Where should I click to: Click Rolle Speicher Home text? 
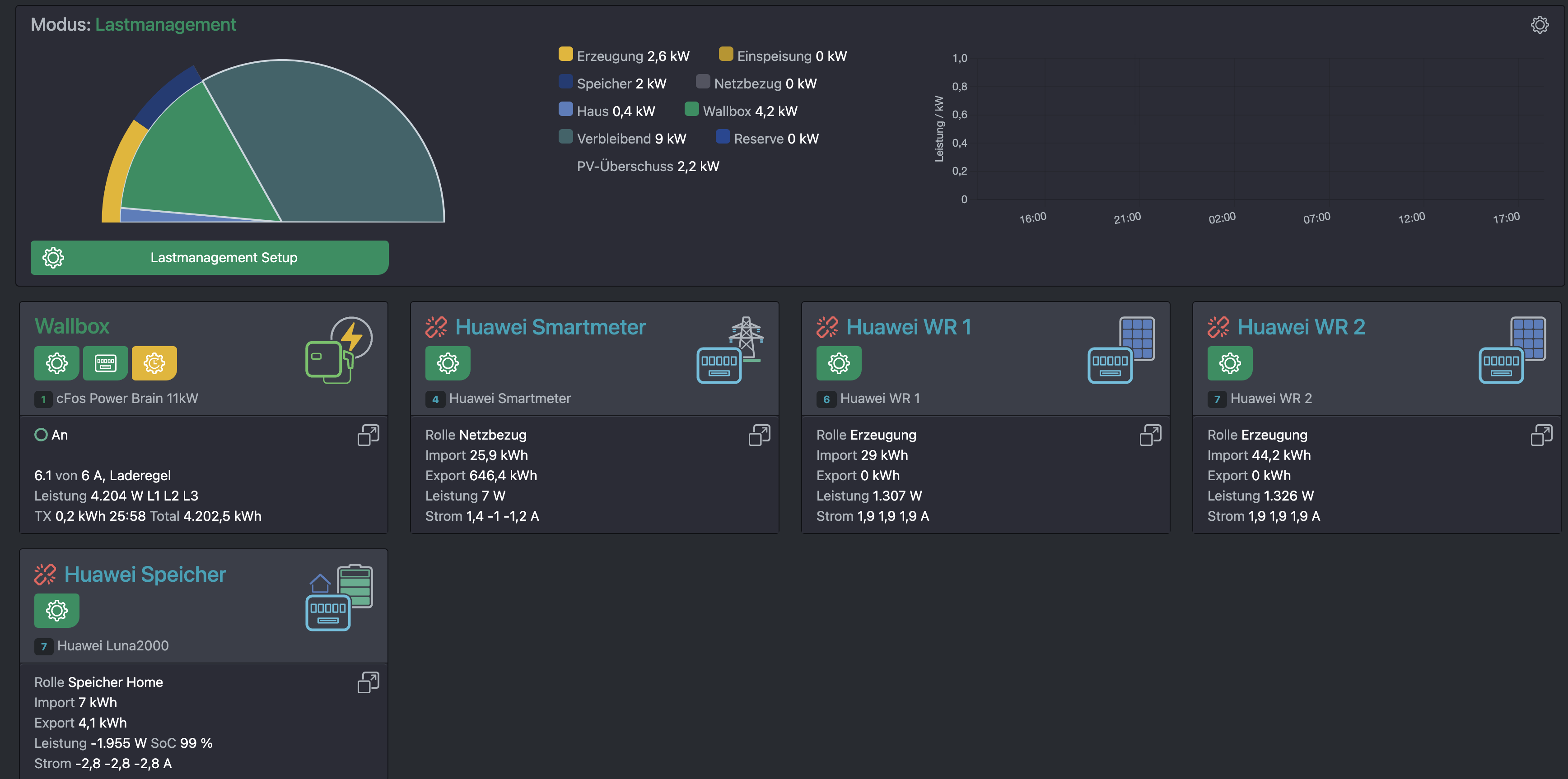click(x=98, y=682)
